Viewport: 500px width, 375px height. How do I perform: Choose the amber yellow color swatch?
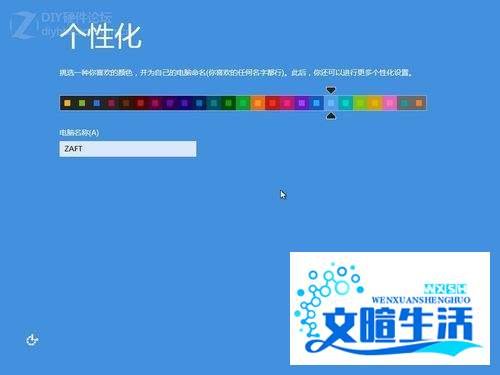point(375,103)
